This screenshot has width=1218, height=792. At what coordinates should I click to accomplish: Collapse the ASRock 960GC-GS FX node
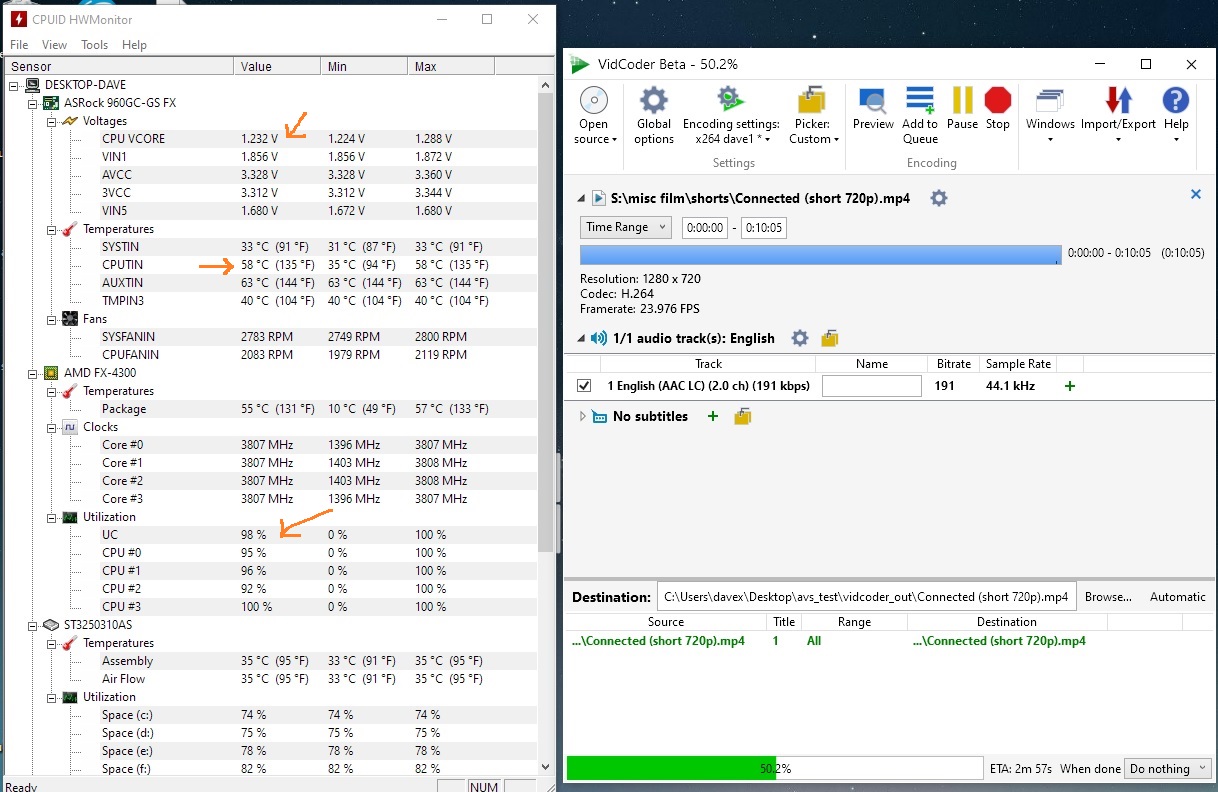click(x=33, y=103)
